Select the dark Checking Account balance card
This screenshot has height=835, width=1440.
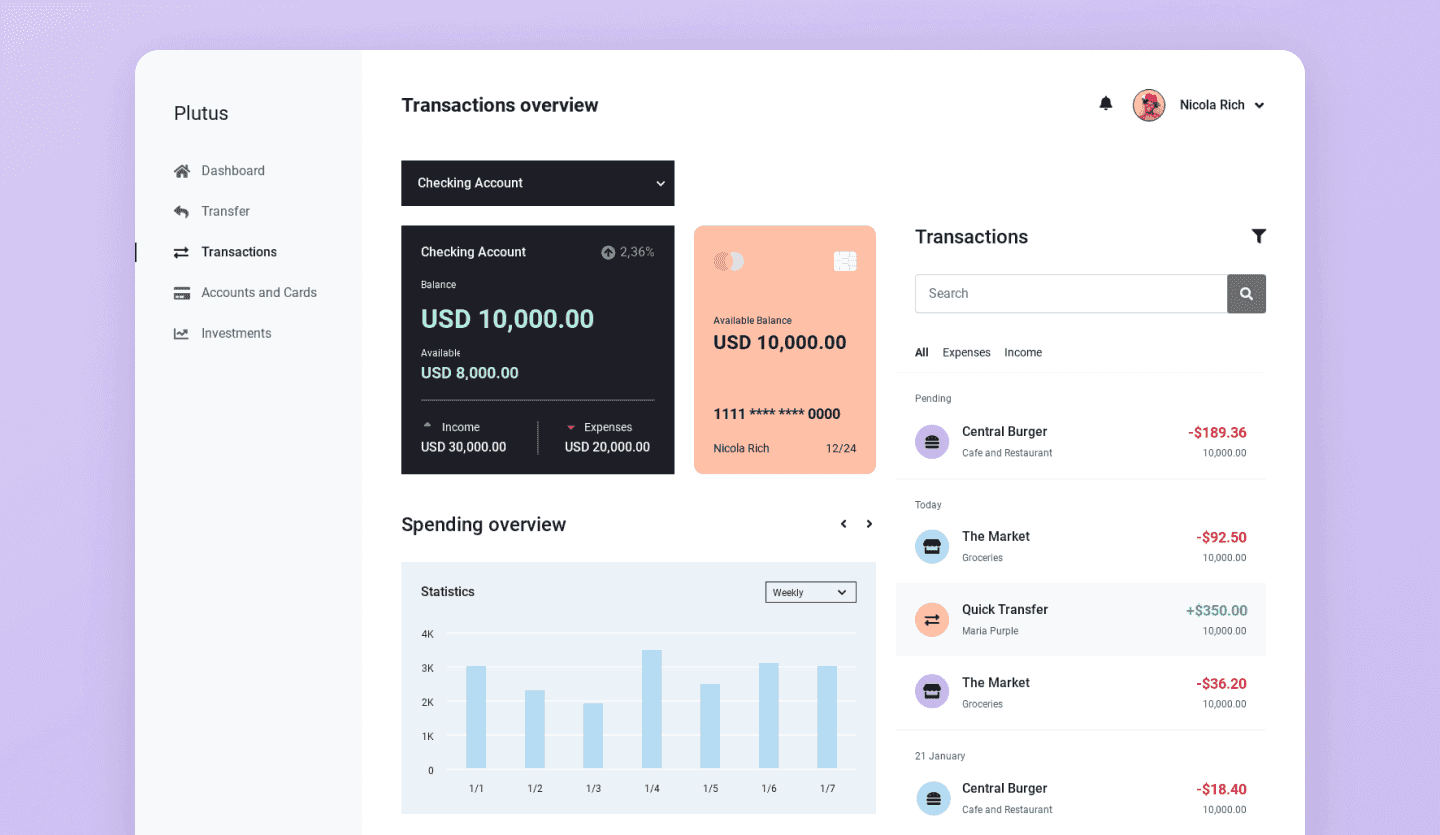538,350
